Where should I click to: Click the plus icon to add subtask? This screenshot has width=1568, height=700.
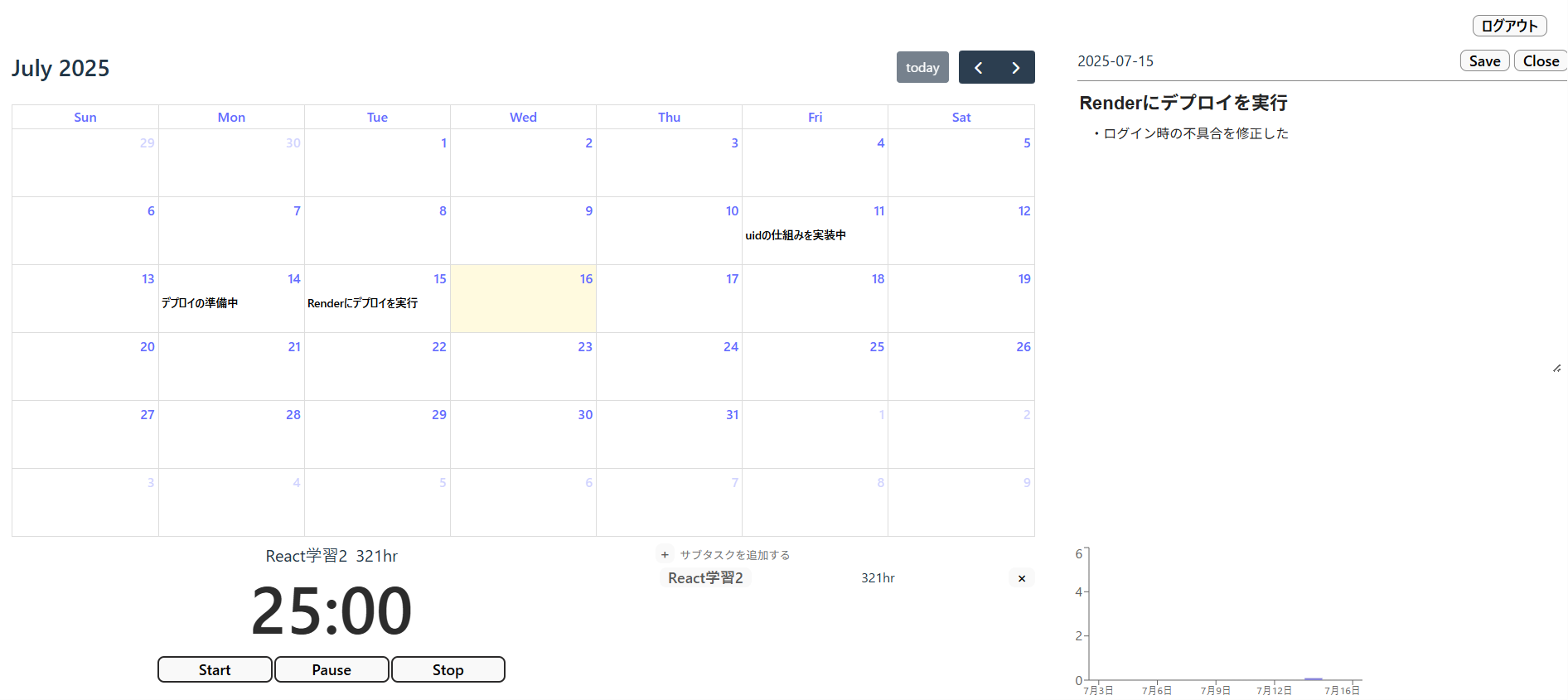665,555
